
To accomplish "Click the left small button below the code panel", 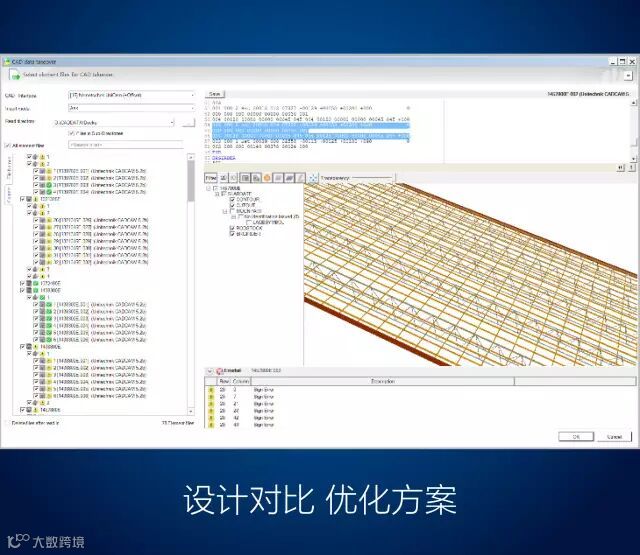I will click(x=621, y=167).
